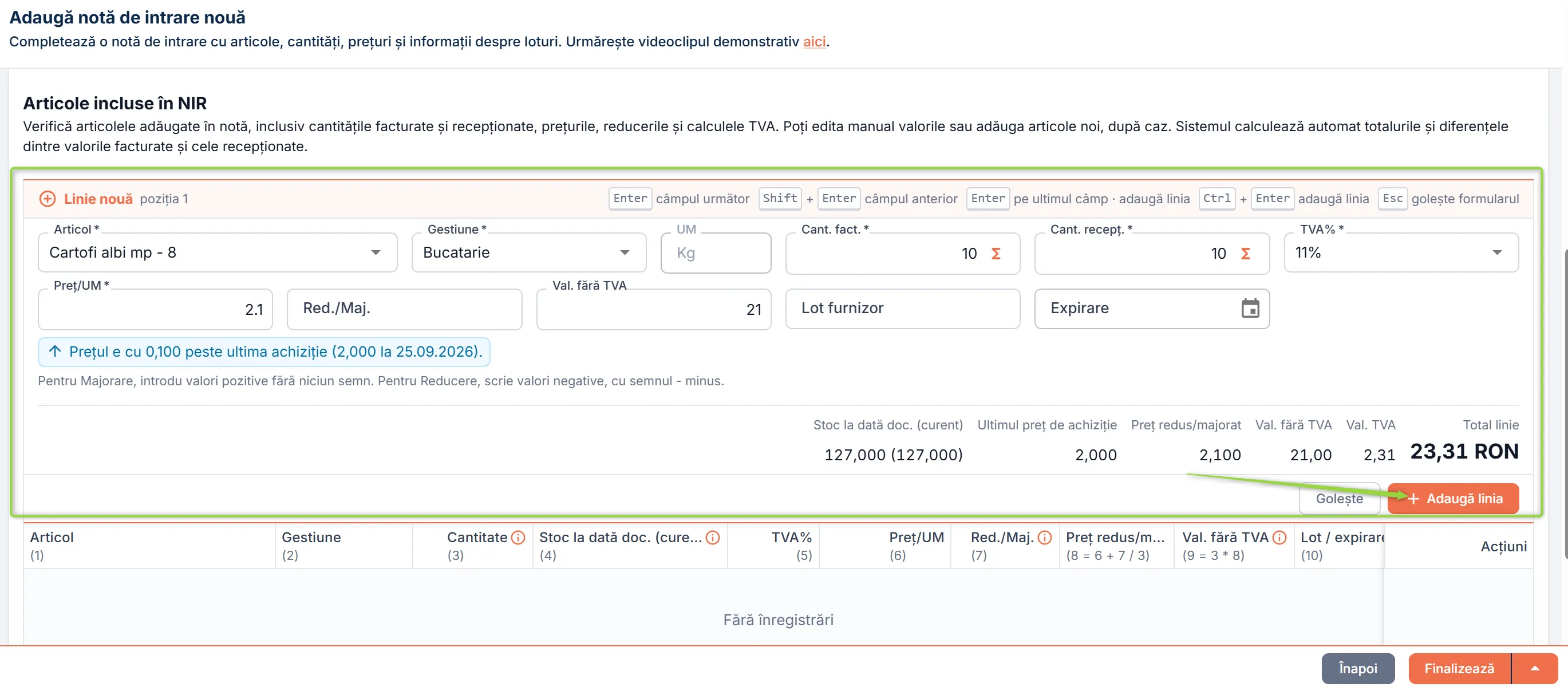Click the sigma icon in Cant. recepț. field
The height and width of the screenshot is (691, 1568).
[x=1245, y=253]
